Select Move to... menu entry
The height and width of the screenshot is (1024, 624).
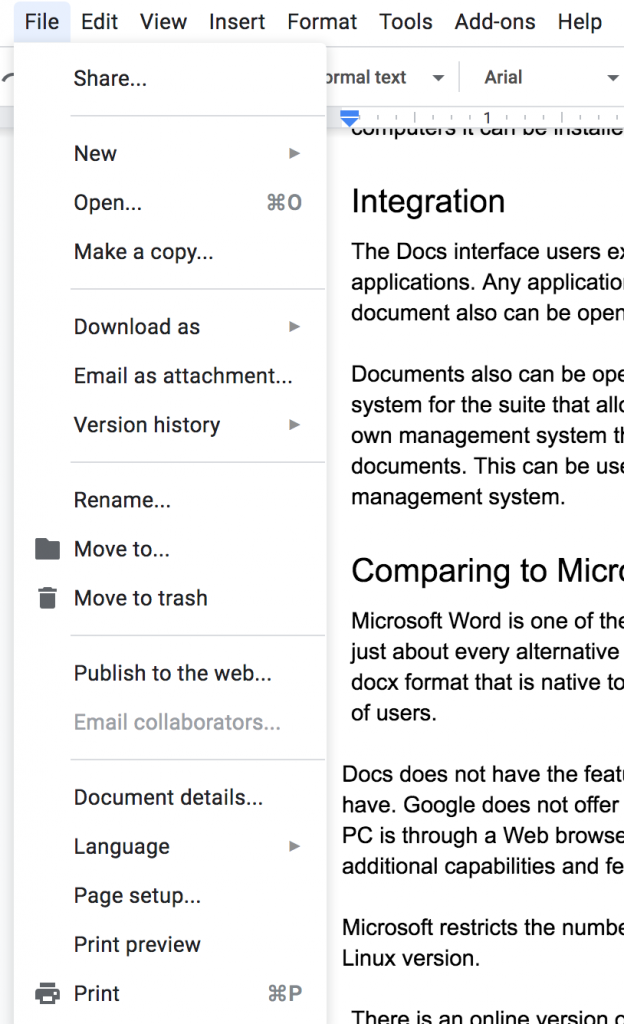(170, 549)
